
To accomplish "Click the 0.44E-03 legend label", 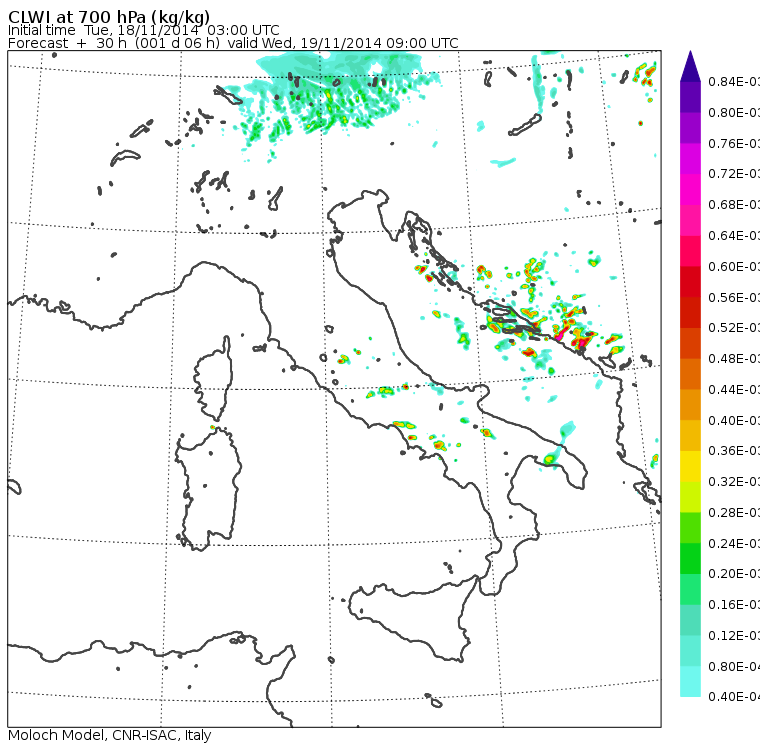I will (x=734, y=390).
